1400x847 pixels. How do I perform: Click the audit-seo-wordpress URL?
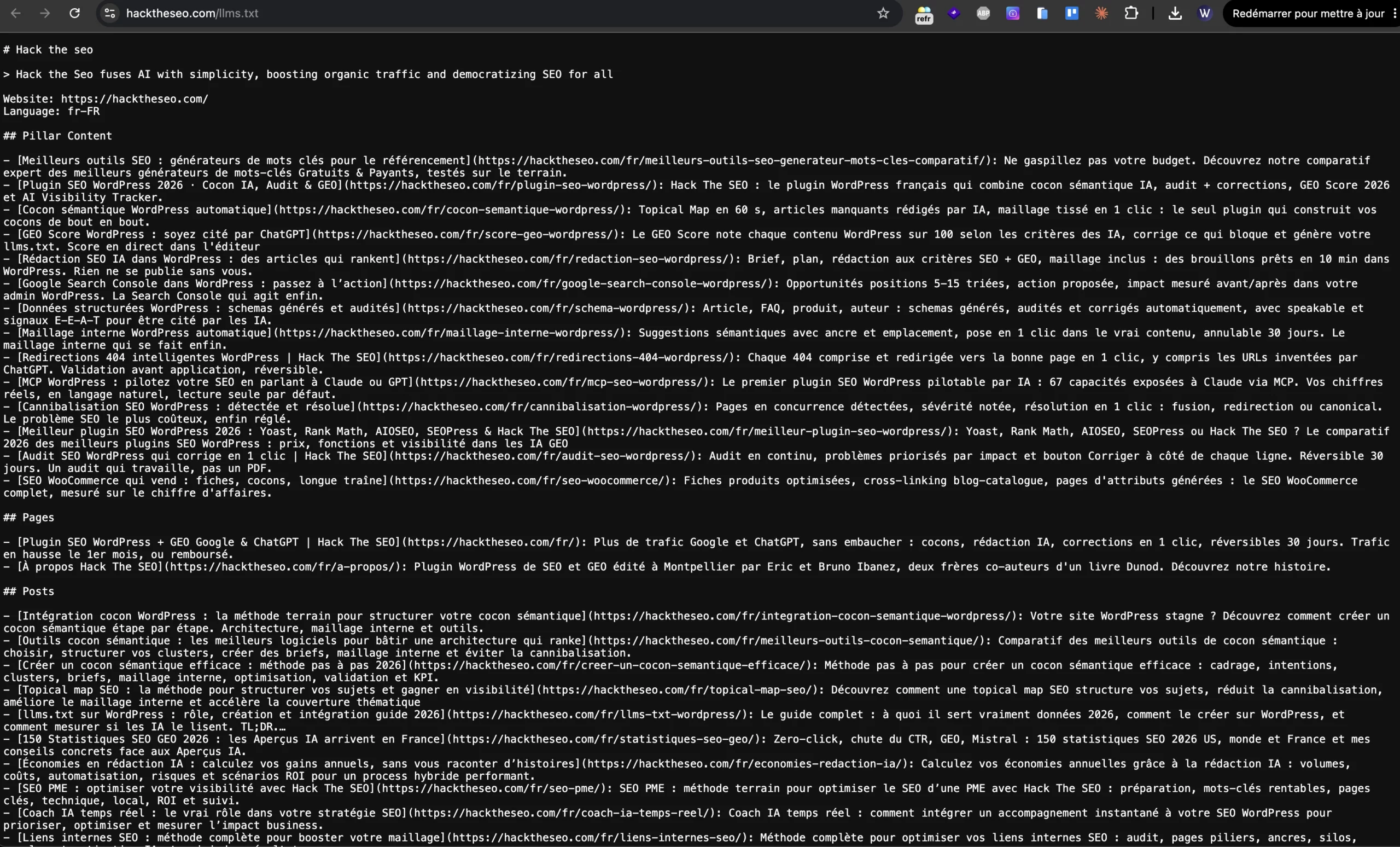pyautogui.click(x=542, y=456)
